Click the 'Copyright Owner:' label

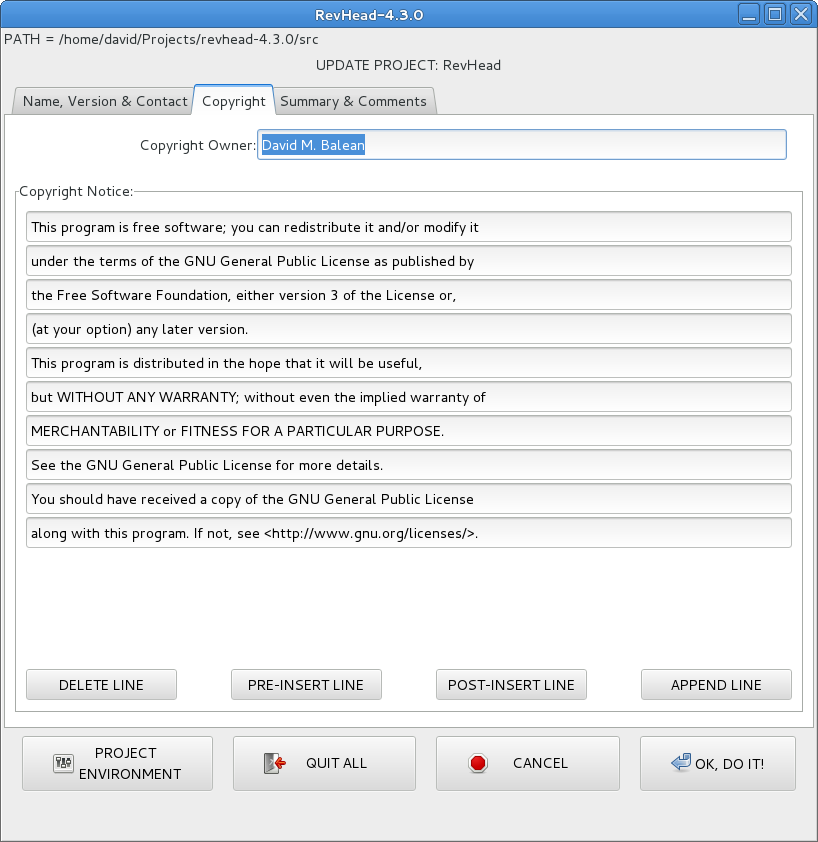(198, 145)
